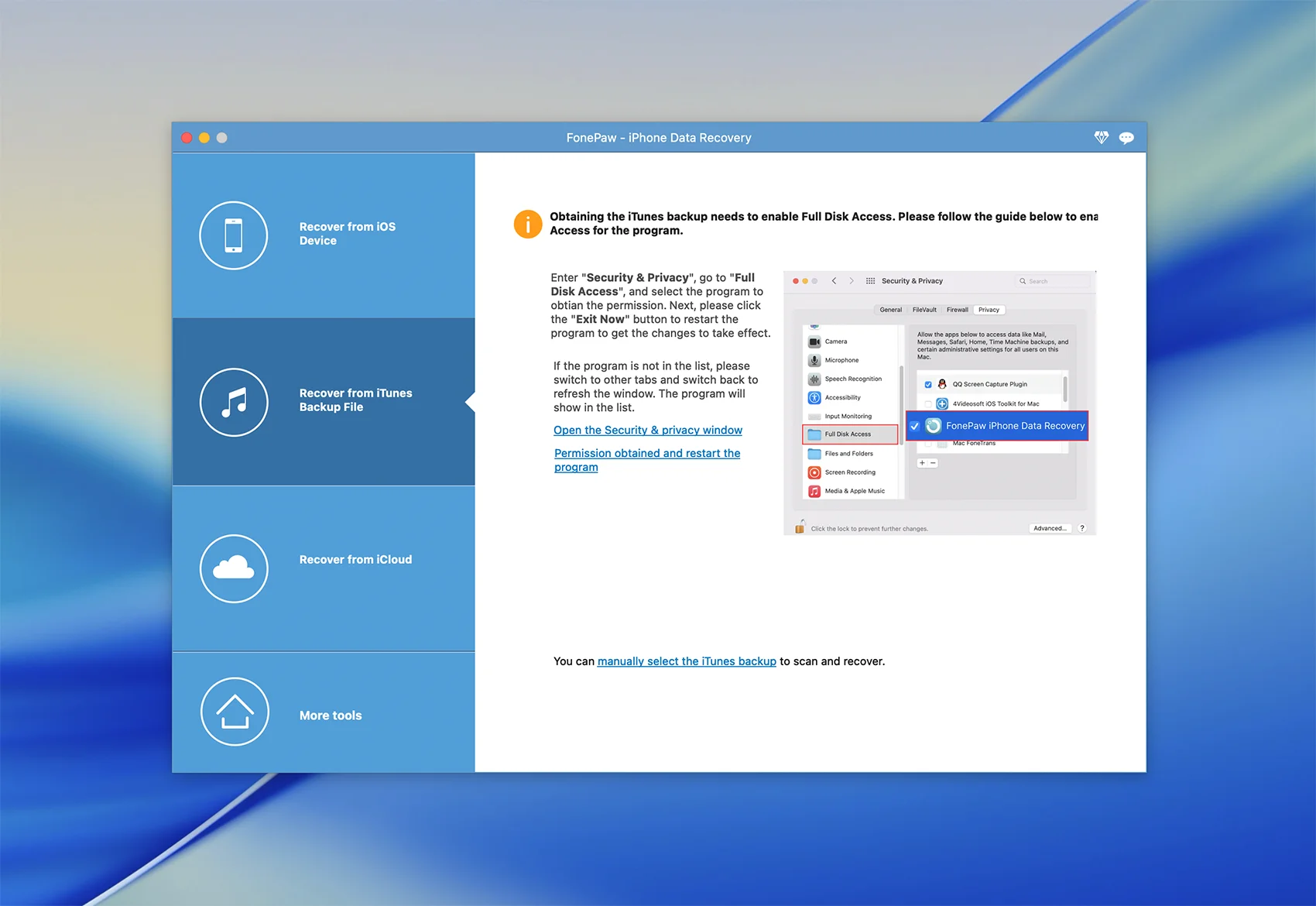Select the music note iTunes backup icon

234,402
